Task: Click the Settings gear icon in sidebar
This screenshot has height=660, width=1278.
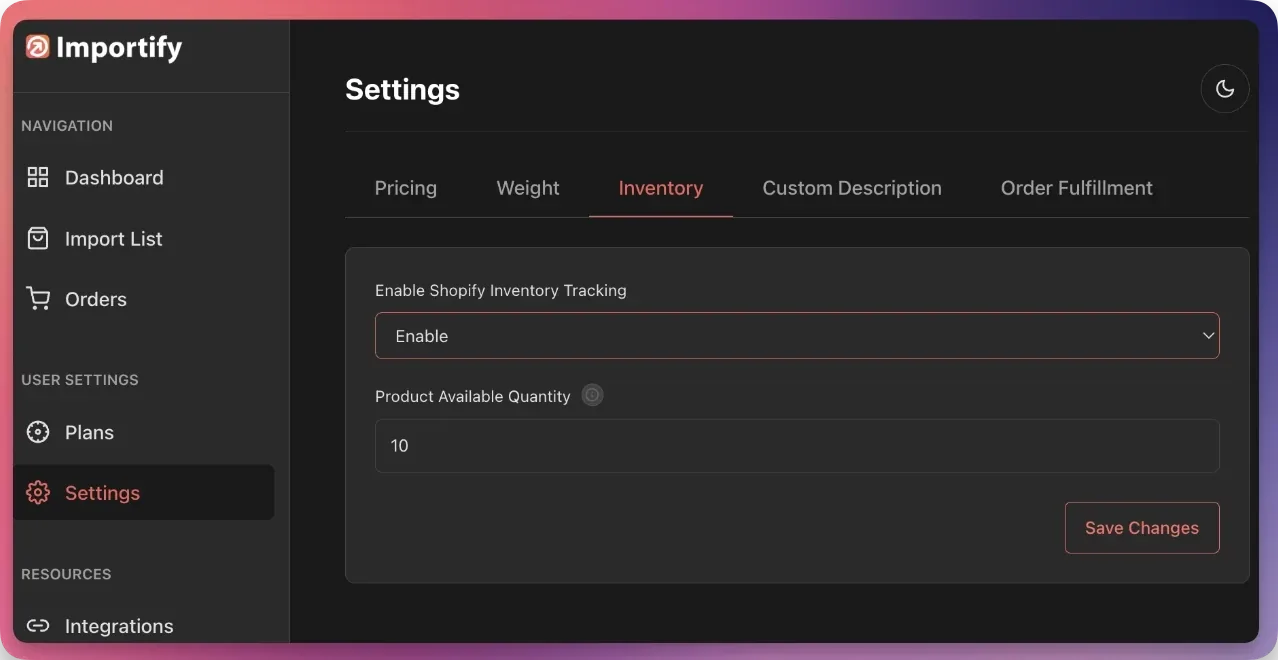Action: [38, 493]
